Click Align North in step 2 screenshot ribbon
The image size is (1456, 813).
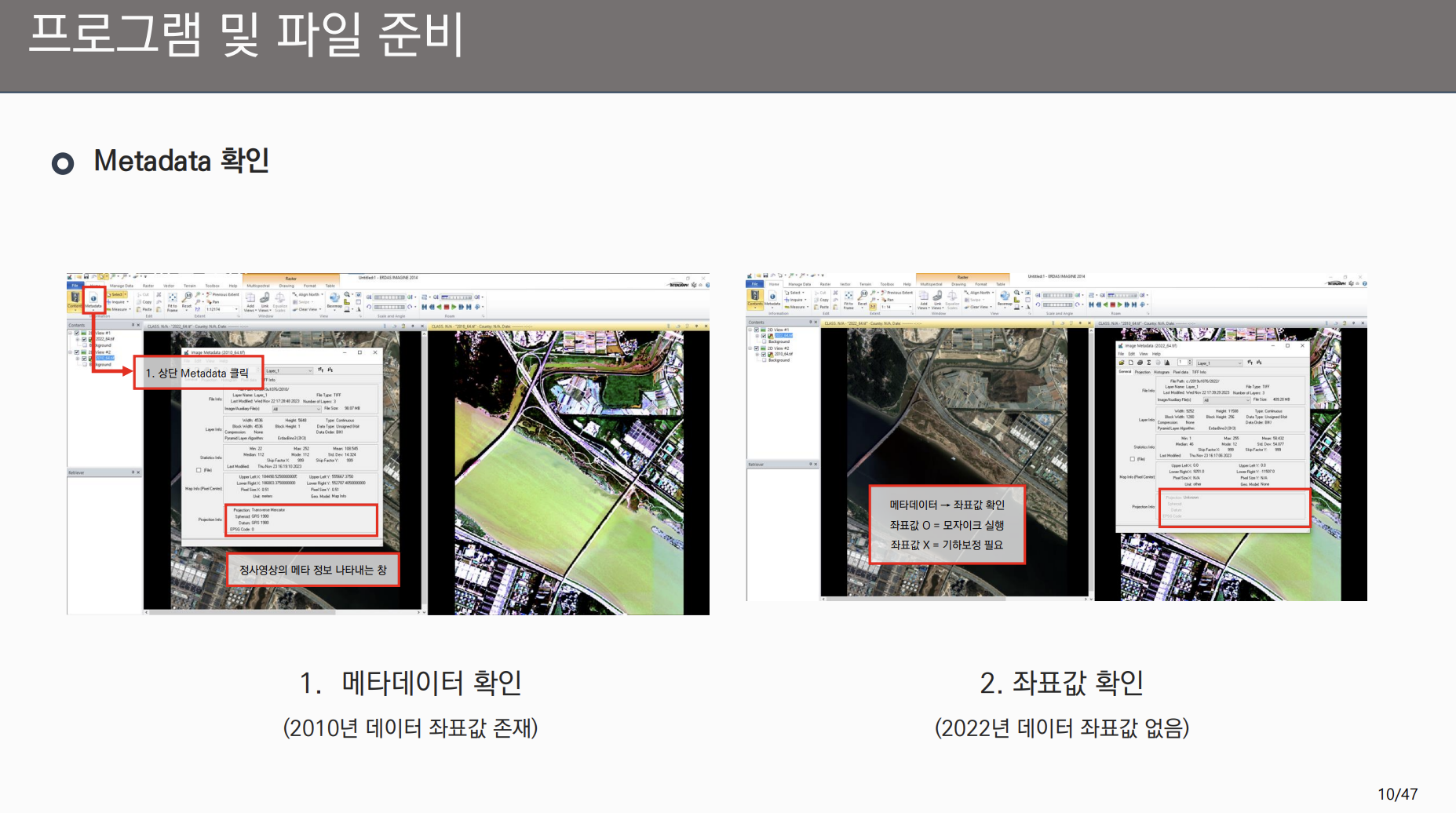point(980,293)
